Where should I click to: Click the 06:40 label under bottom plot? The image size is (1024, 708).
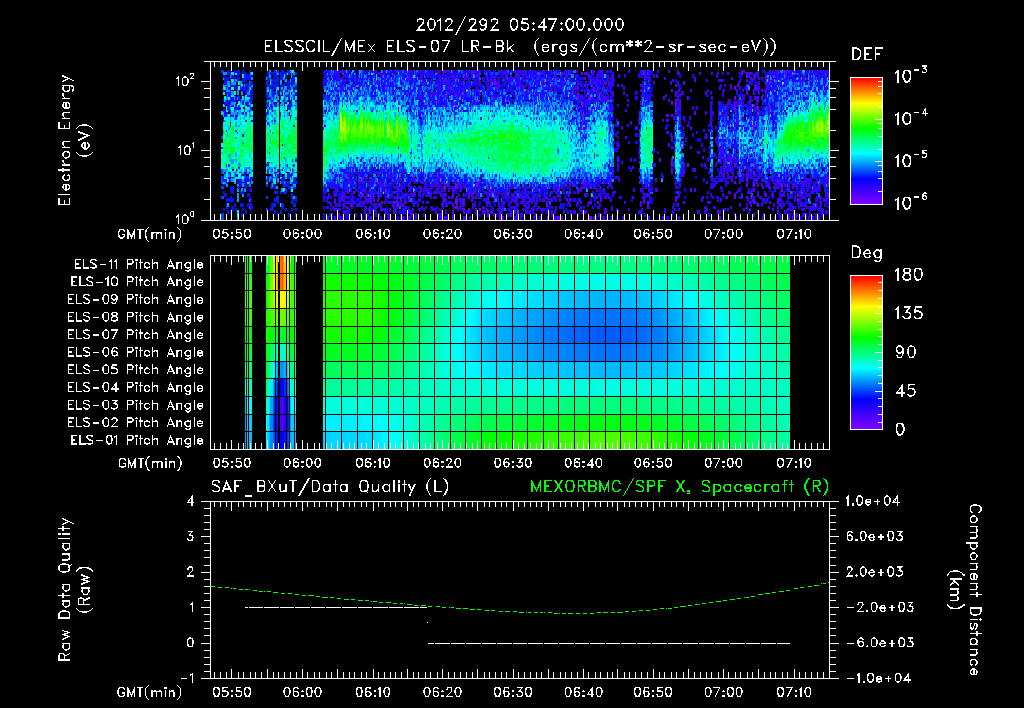point(583,692)
